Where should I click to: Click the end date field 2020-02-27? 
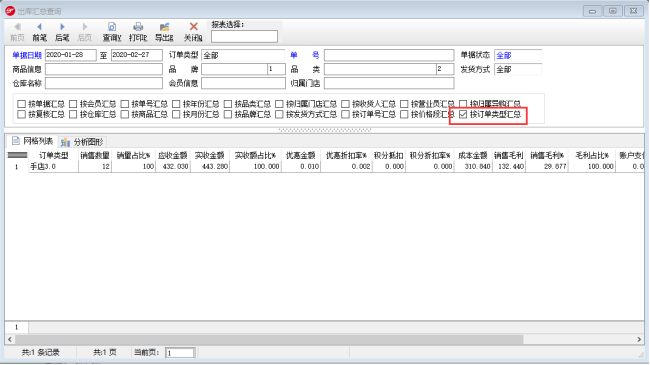pos(137,55)
